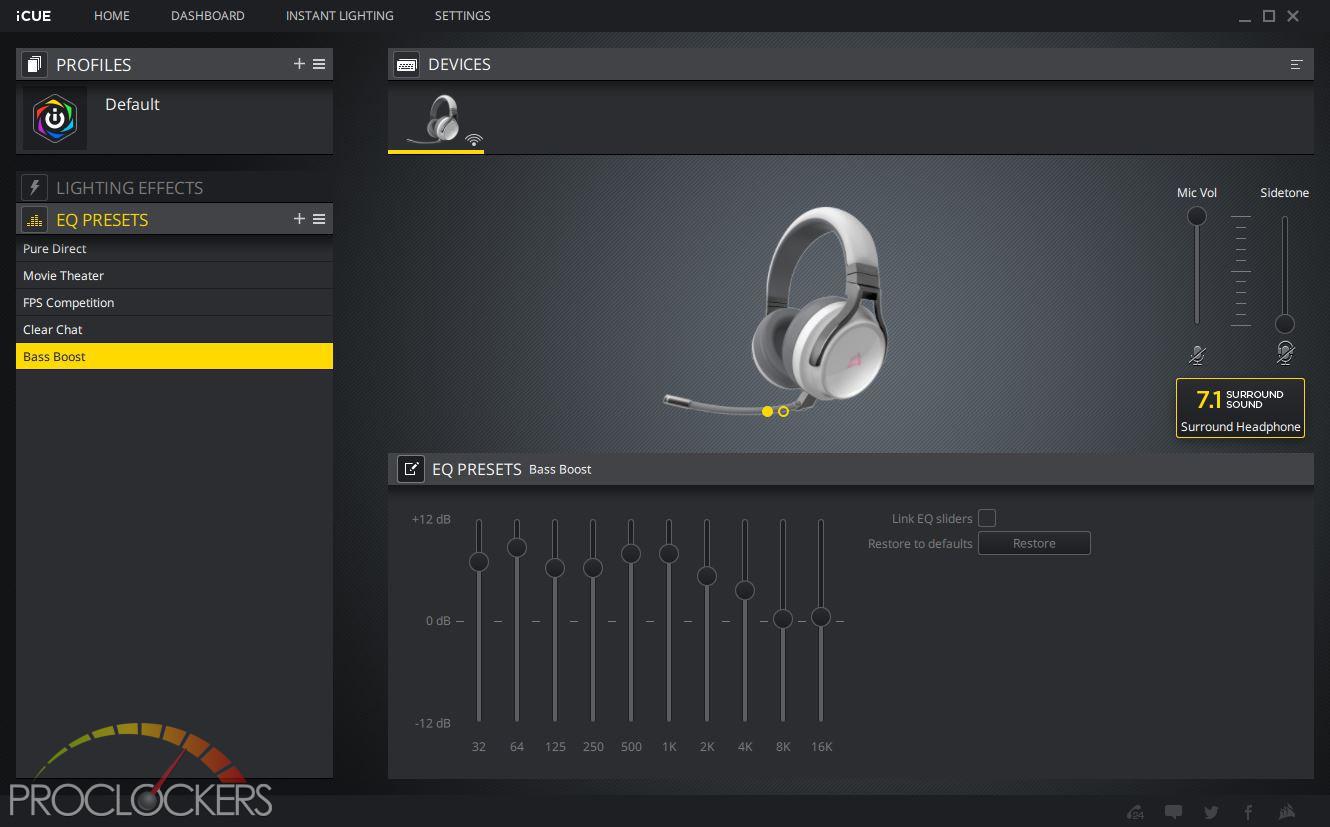Enable Link EQ sliders checkbox
The height and width of the screenshot is (827, 1330).
pyautogui.click(x=987, y=518)
